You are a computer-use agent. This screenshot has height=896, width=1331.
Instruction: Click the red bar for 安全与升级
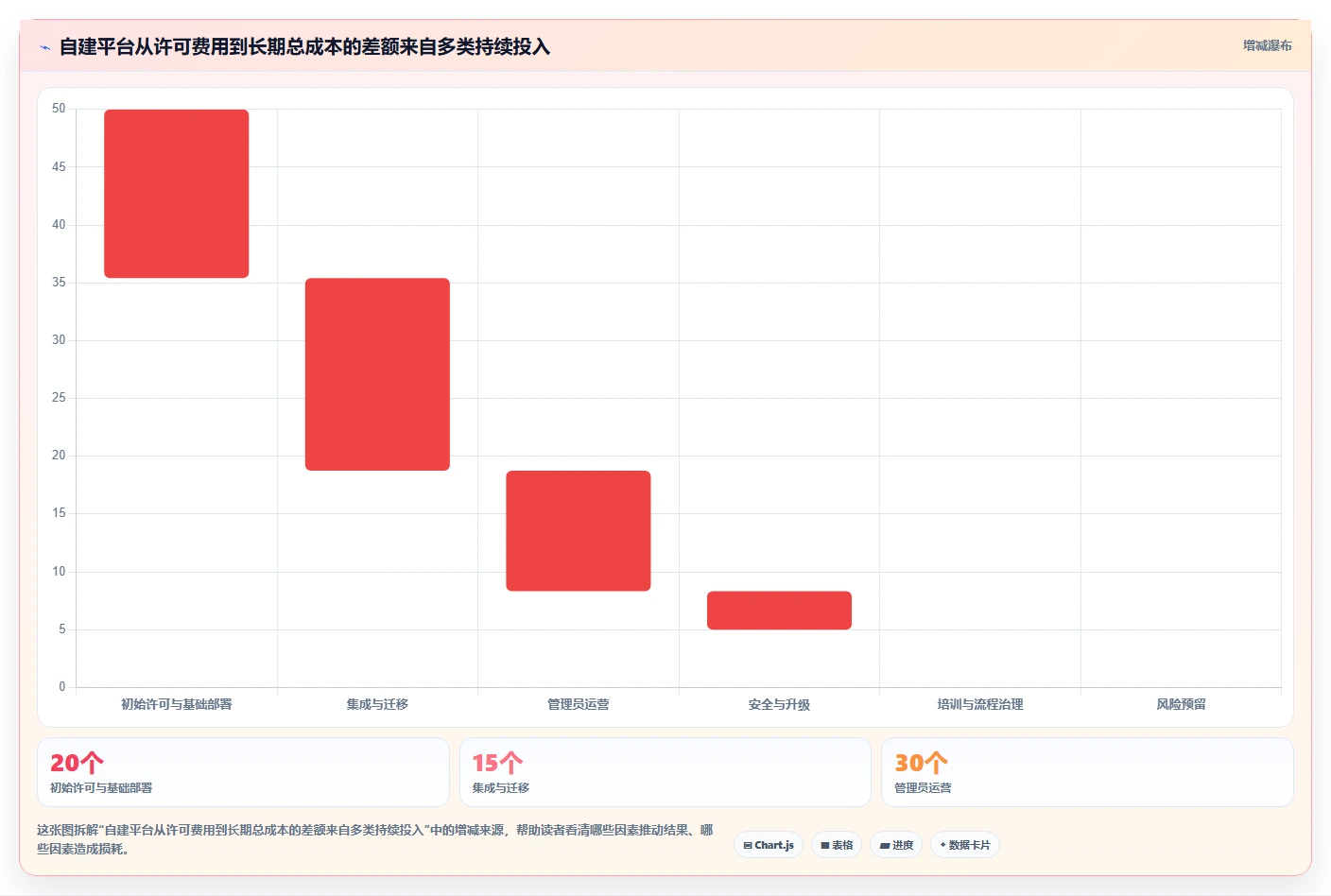(779, 611)
